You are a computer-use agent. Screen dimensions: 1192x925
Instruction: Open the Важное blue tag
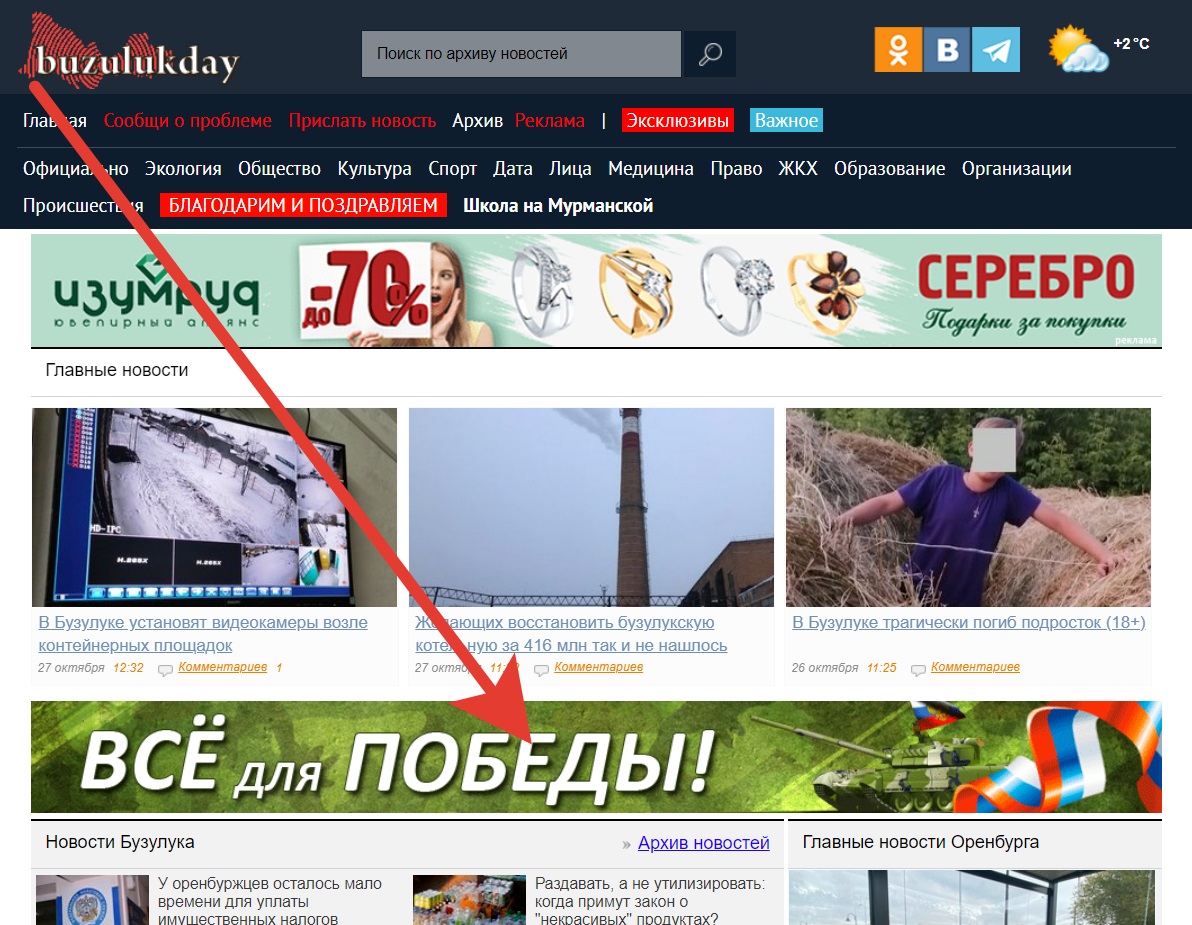coord(786,121)
